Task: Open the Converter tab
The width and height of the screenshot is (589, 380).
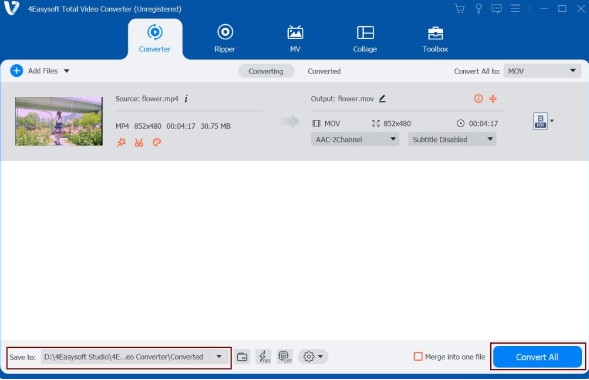Action: (x=154, y=39)
